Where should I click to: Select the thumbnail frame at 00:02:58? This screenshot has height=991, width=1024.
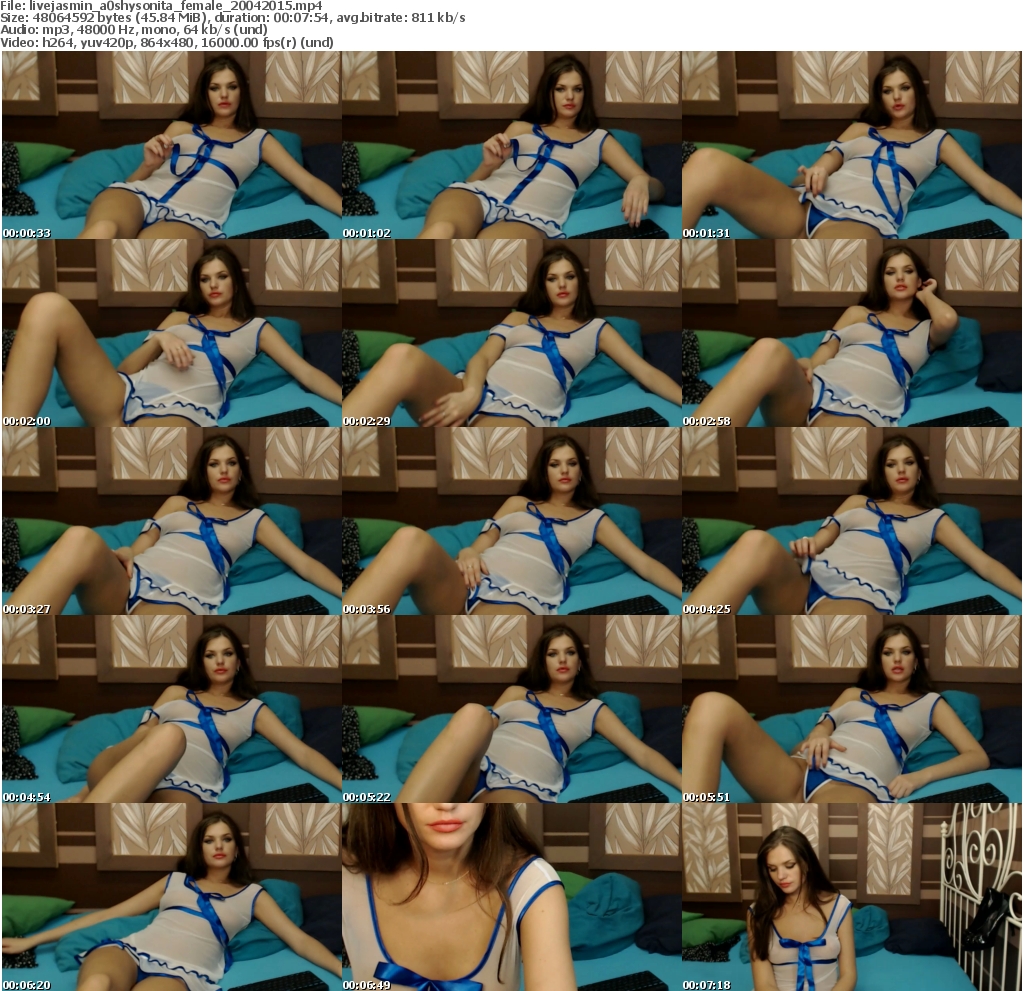click(x=852, y=333)
